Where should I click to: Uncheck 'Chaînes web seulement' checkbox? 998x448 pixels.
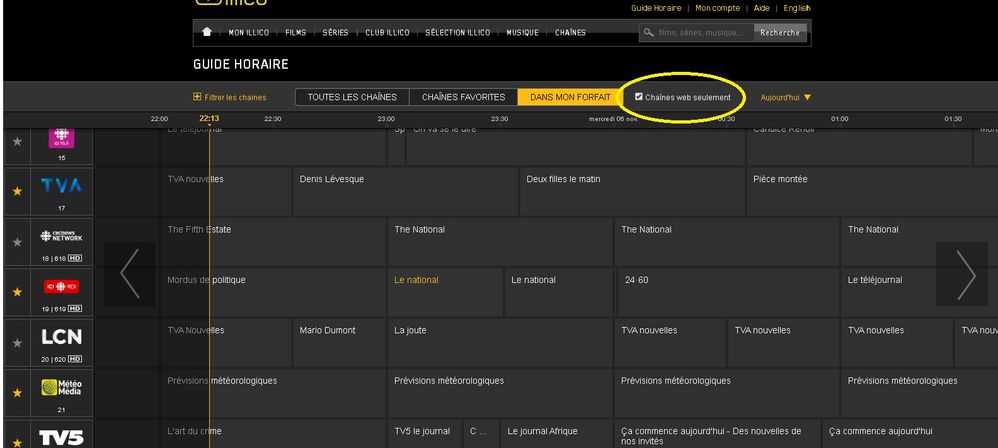click(x=639, y=97)
